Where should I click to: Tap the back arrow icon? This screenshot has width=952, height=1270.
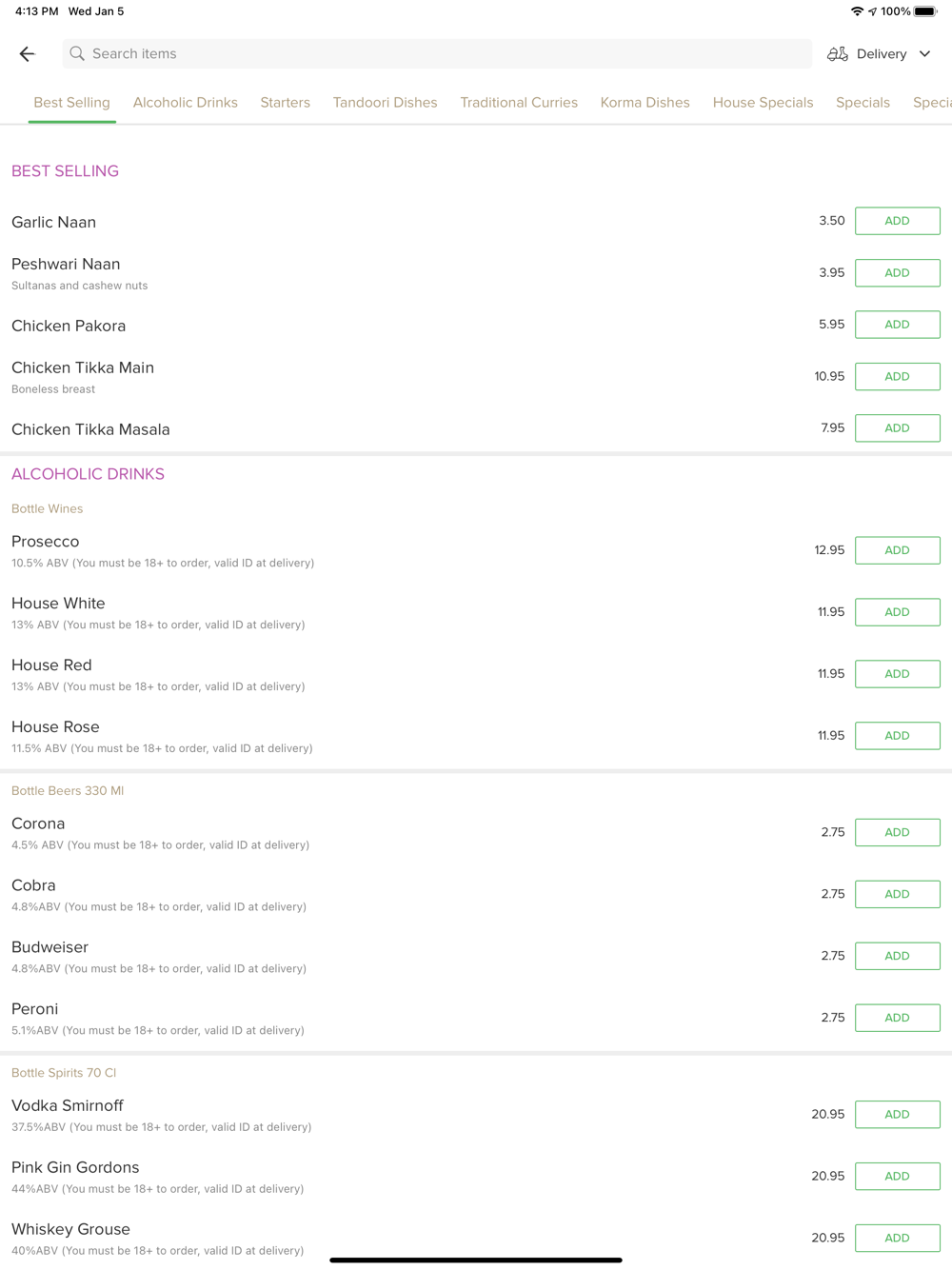click(27, 54)
